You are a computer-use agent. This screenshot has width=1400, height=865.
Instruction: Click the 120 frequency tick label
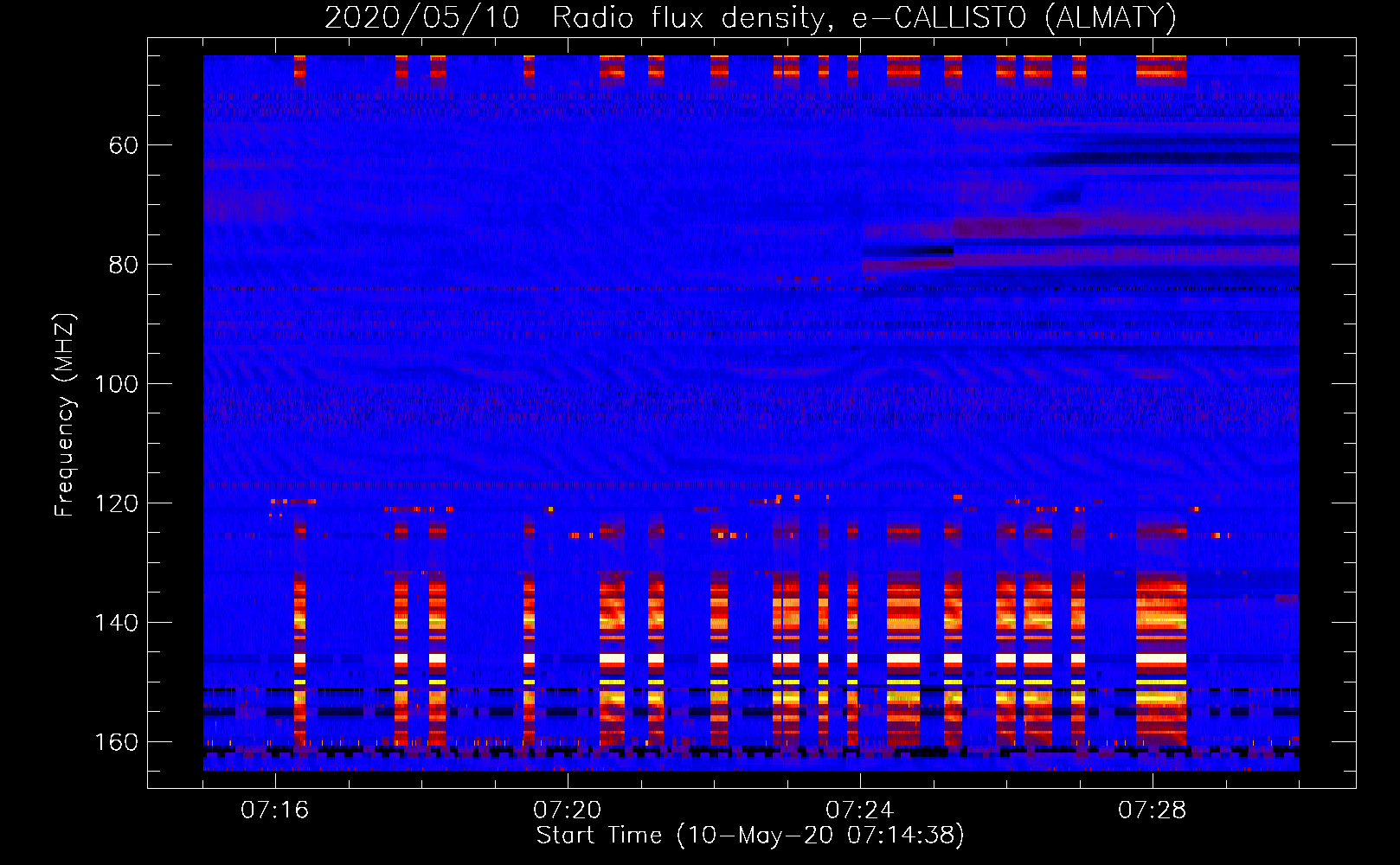click(117, 503)
